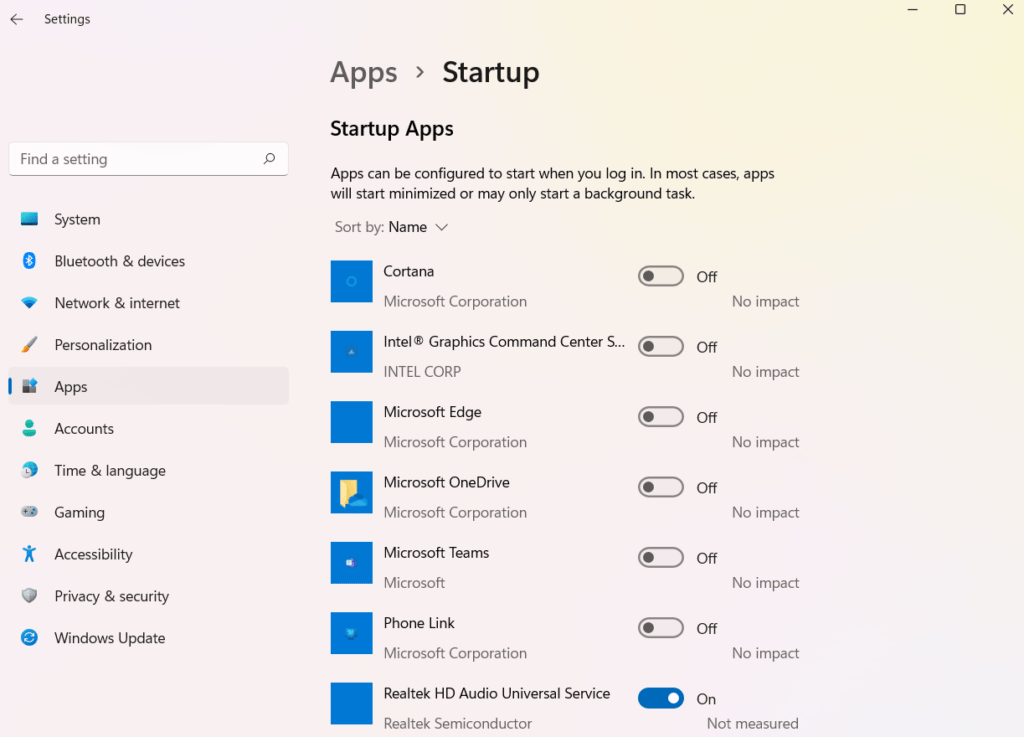Enable Cortana at startup
1024x737 pixels.
click(660, 276)
